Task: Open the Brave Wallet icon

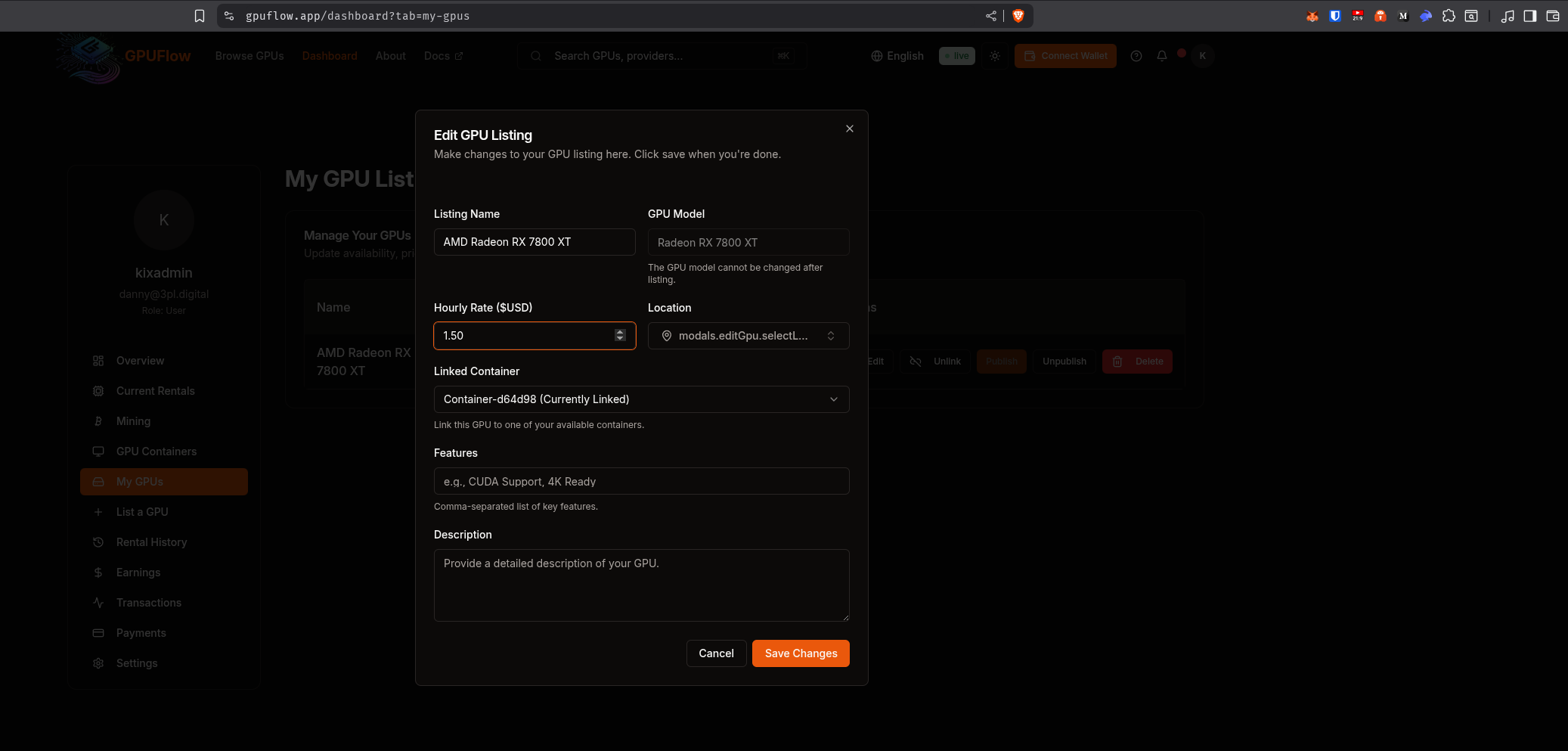Action: [1553, 16]
